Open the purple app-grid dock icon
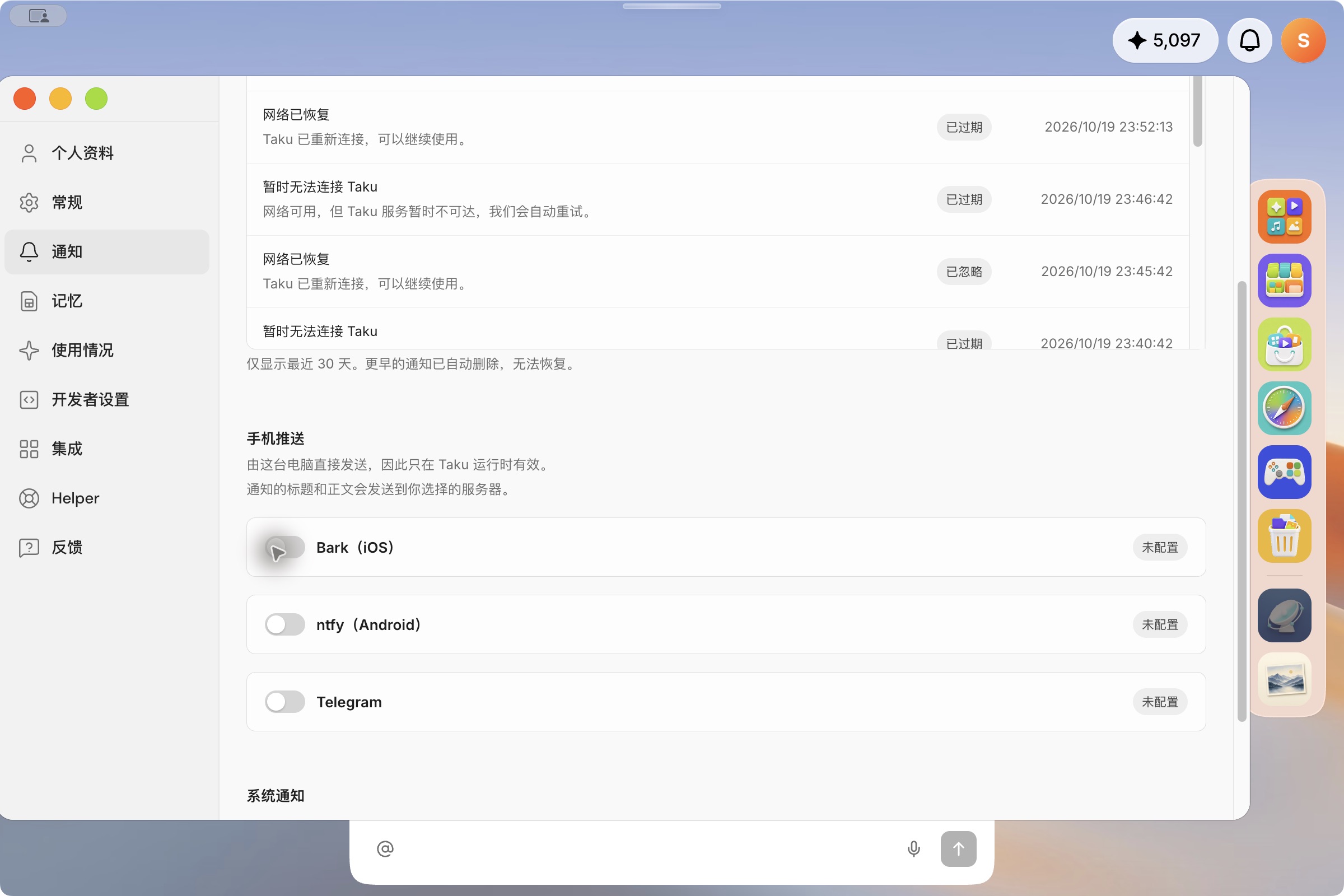This screenshot has width=1344, height=896. [1284, 281]
